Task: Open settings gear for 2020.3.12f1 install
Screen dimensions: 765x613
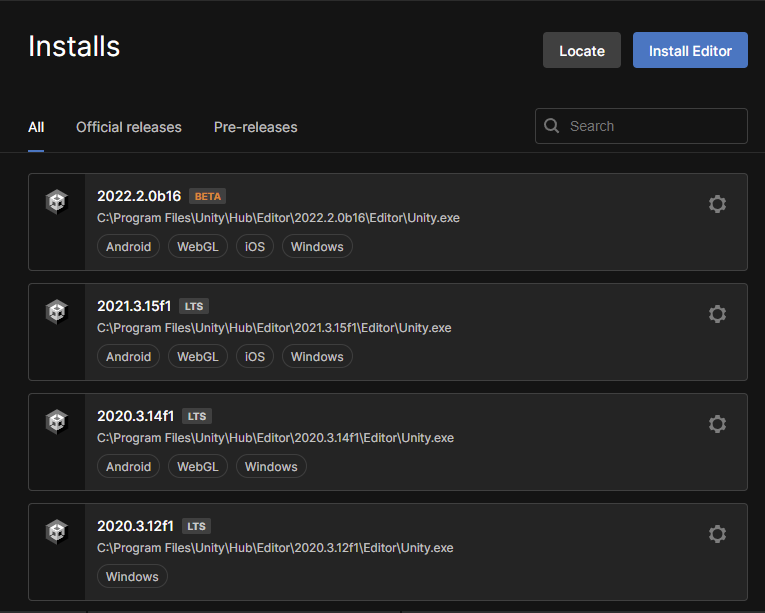Action: tap(717, 534)
